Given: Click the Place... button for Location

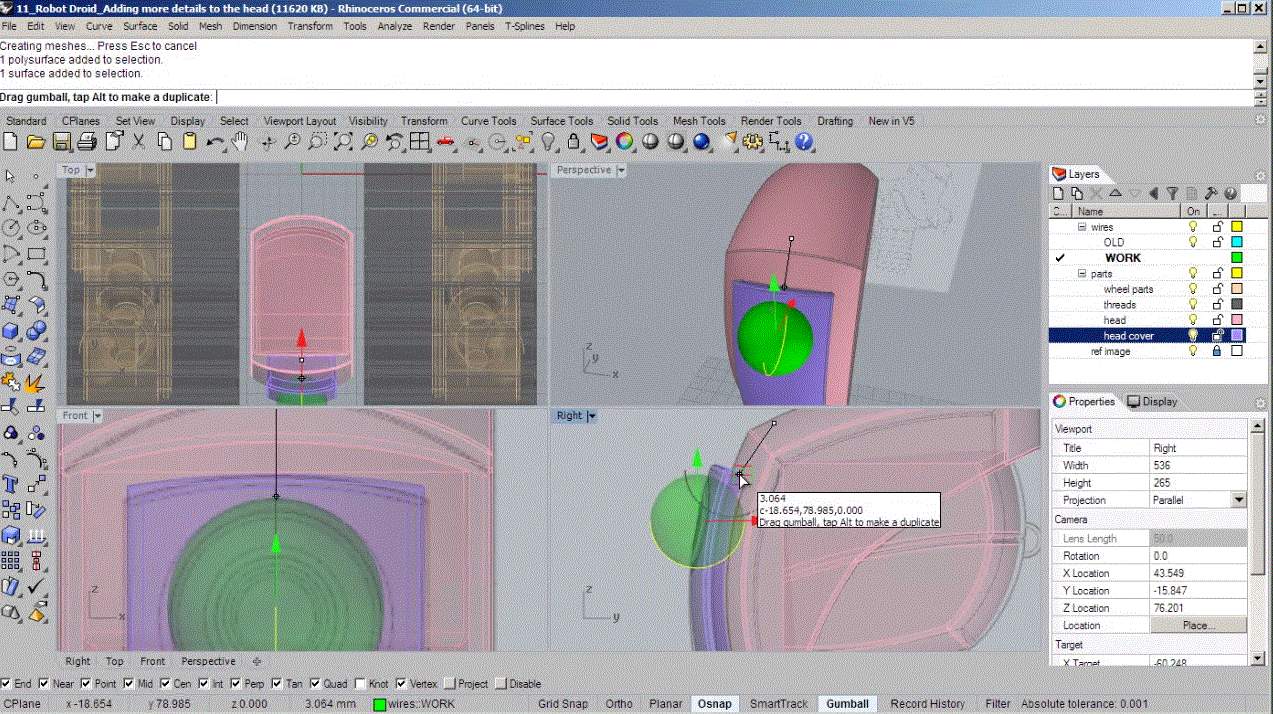Looking at the screenshot, I should click(1198, 625).
